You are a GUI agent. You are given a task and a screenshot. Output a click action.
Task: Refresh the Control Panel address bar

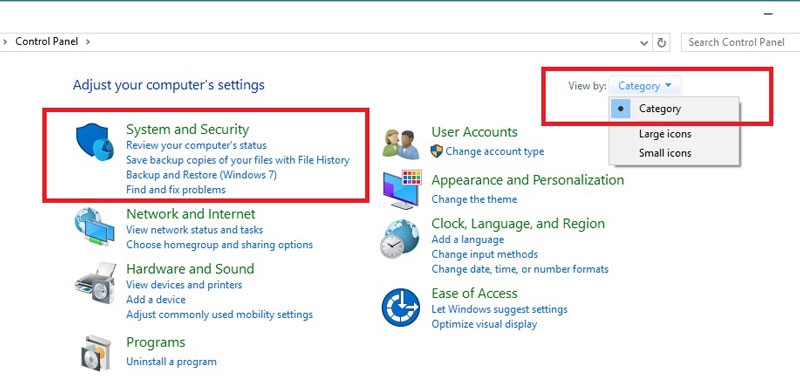(x=661, y=42)
